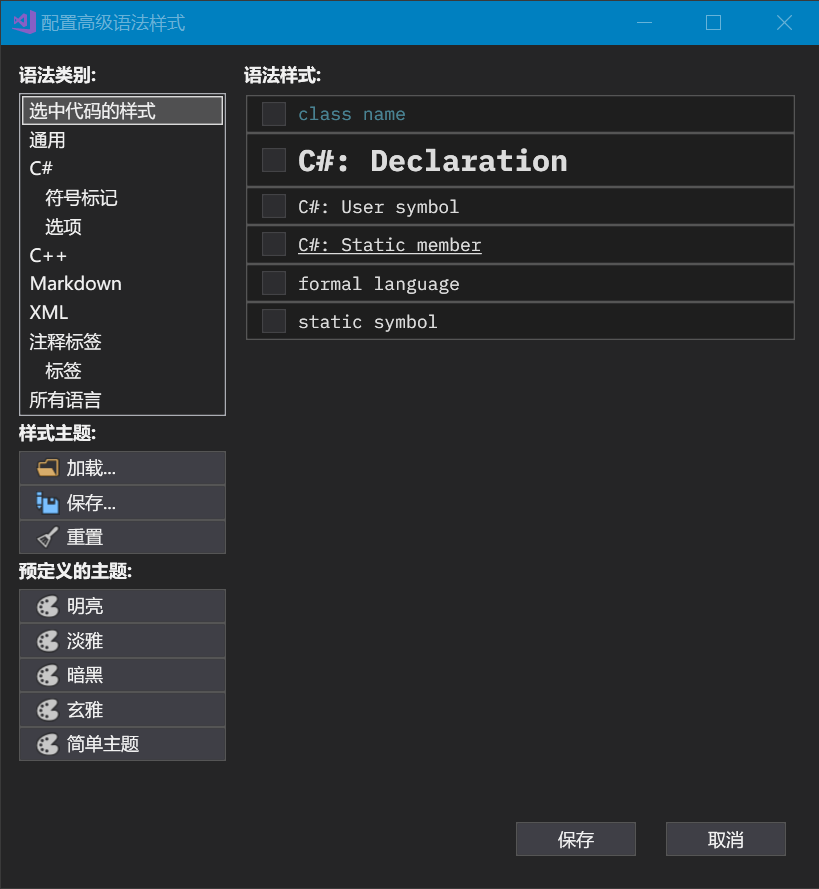Click the palette icon next to 玄雅
Image resolution: width=819 pixels, height=889 pixels.
pos(47,709)
